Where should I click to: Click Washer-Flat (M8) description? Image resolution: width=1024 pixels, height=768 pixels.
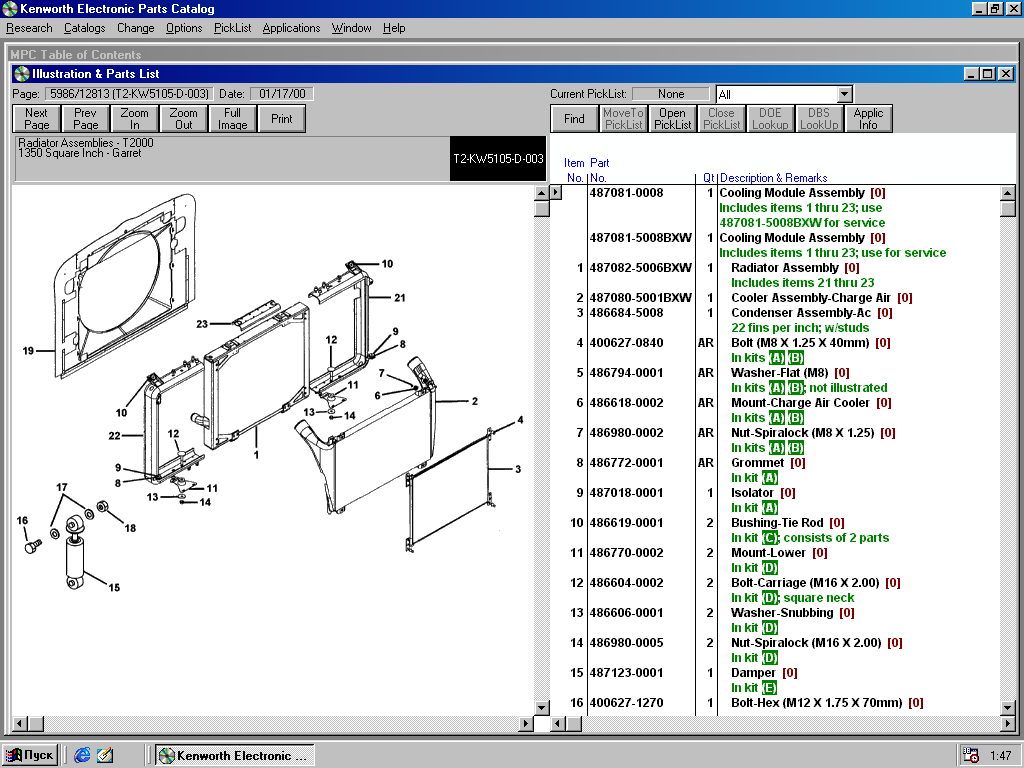point(780,374)
